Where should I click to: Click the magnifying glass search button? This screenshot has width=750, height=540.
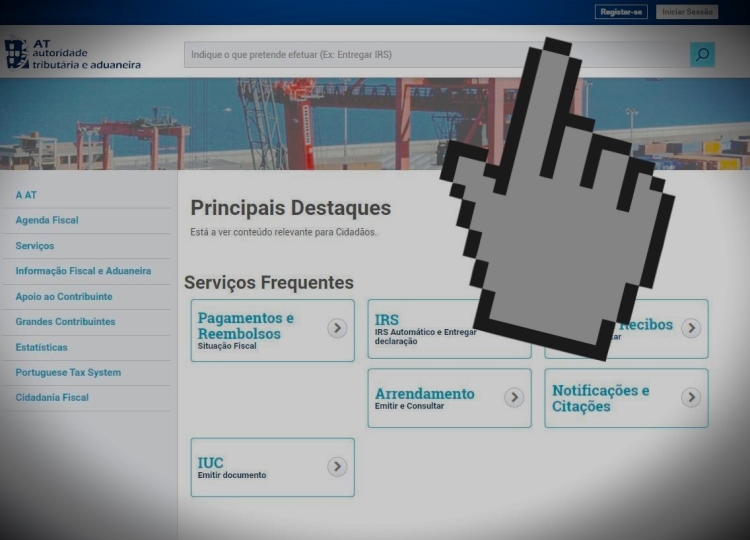[702, 55]
